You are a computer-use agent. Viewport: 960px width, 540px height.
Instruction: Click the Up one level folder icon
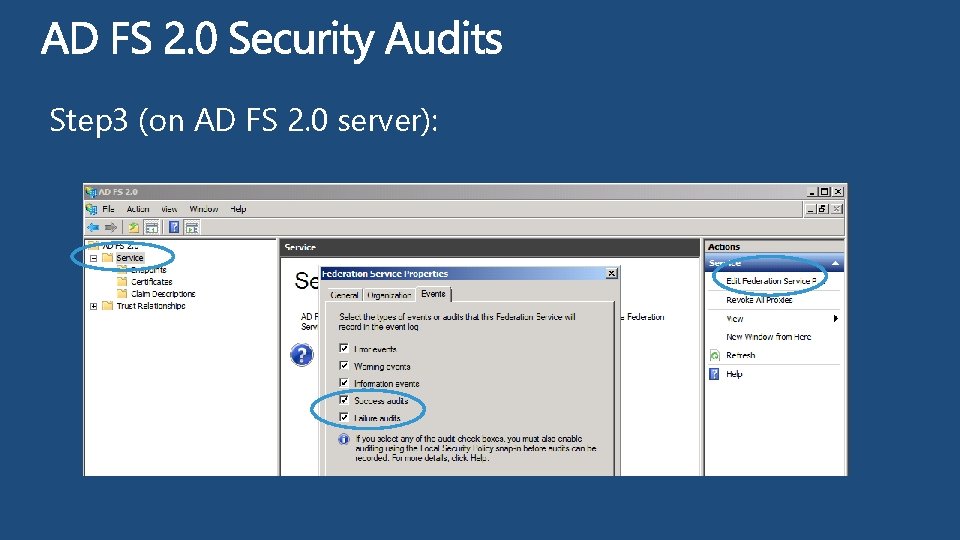(133, 228)
